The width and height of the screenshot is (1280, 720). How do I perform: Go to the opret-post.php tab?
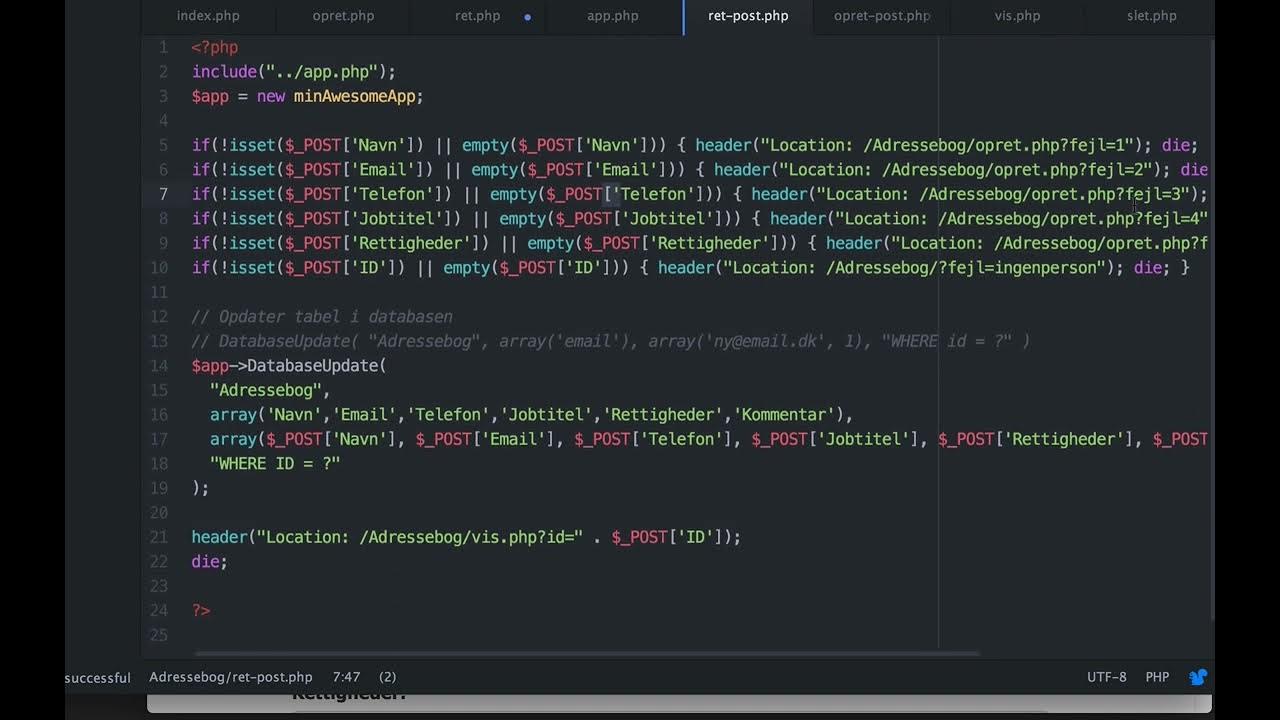coord(881,16)
